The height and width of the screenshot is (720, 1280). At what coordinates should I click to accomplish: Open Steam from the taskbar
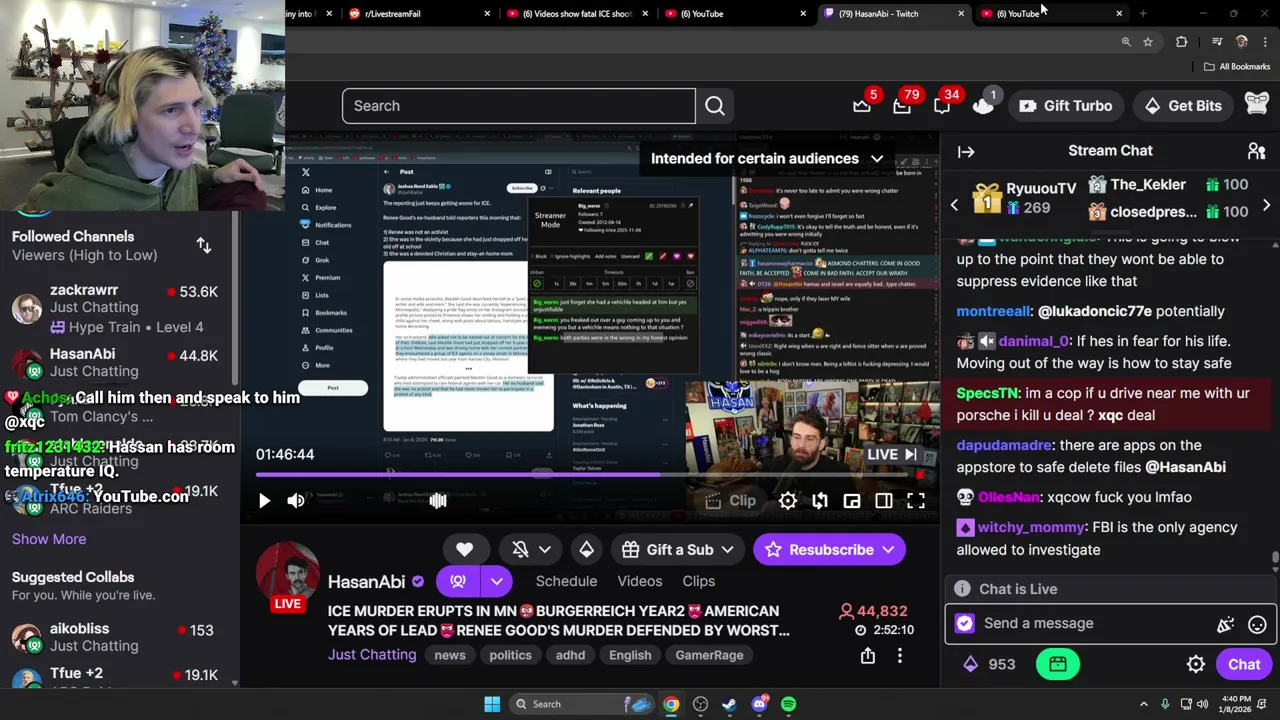tap(729, 704)
